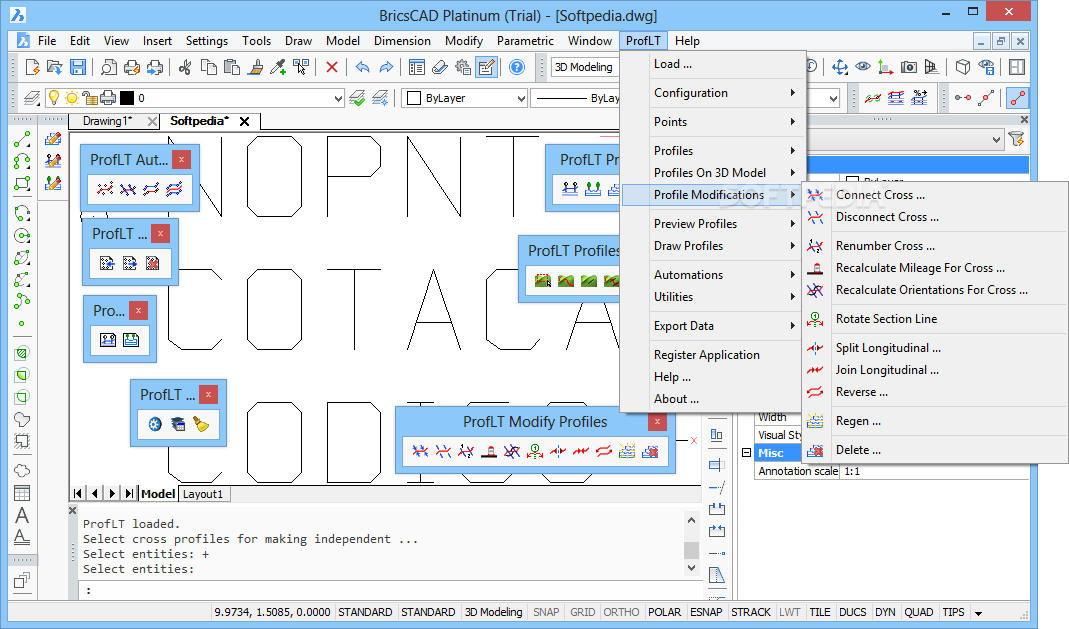Open status bar options dropdown arrow
Image resolution: width=1069 pixels, height=629 pixels.
[978, 613]
